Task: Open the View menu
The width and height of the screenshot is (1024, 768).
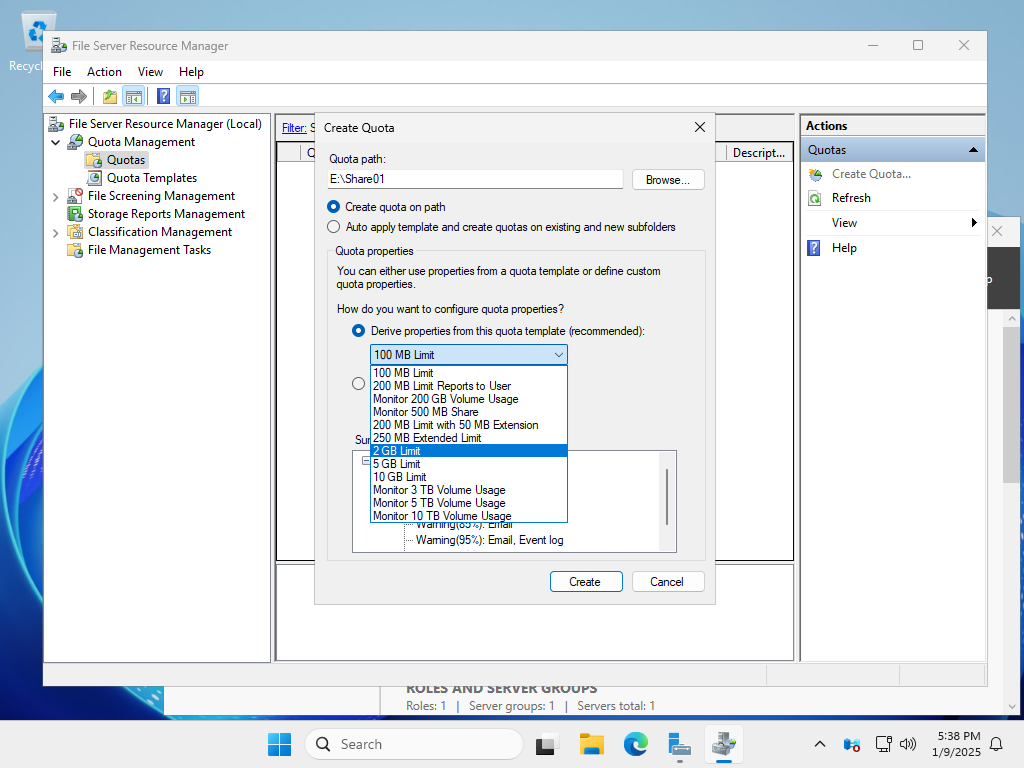Action: [150, 72]
